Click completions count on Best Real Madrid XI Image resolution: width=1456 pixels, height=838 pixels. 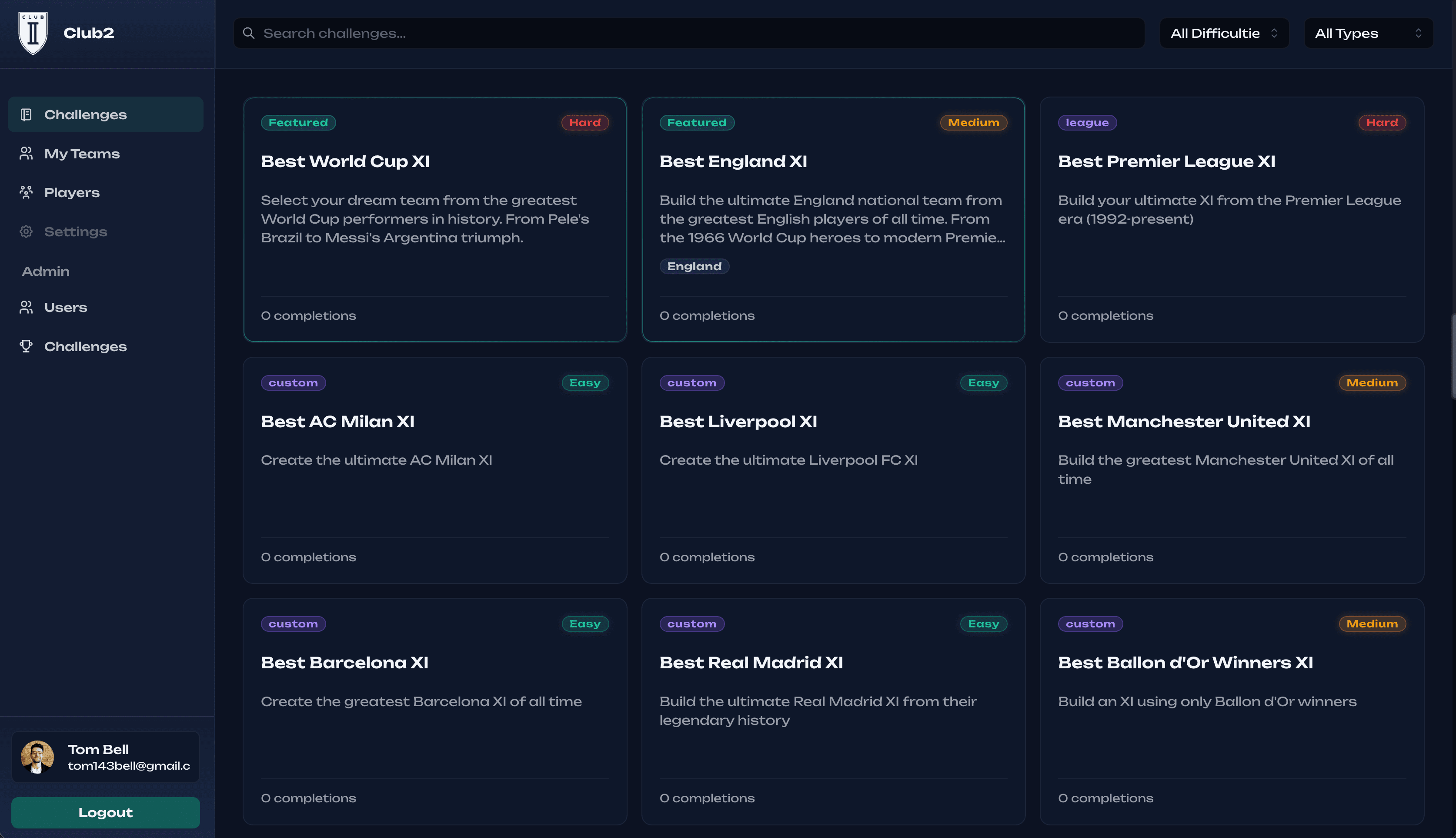[707, 798]
